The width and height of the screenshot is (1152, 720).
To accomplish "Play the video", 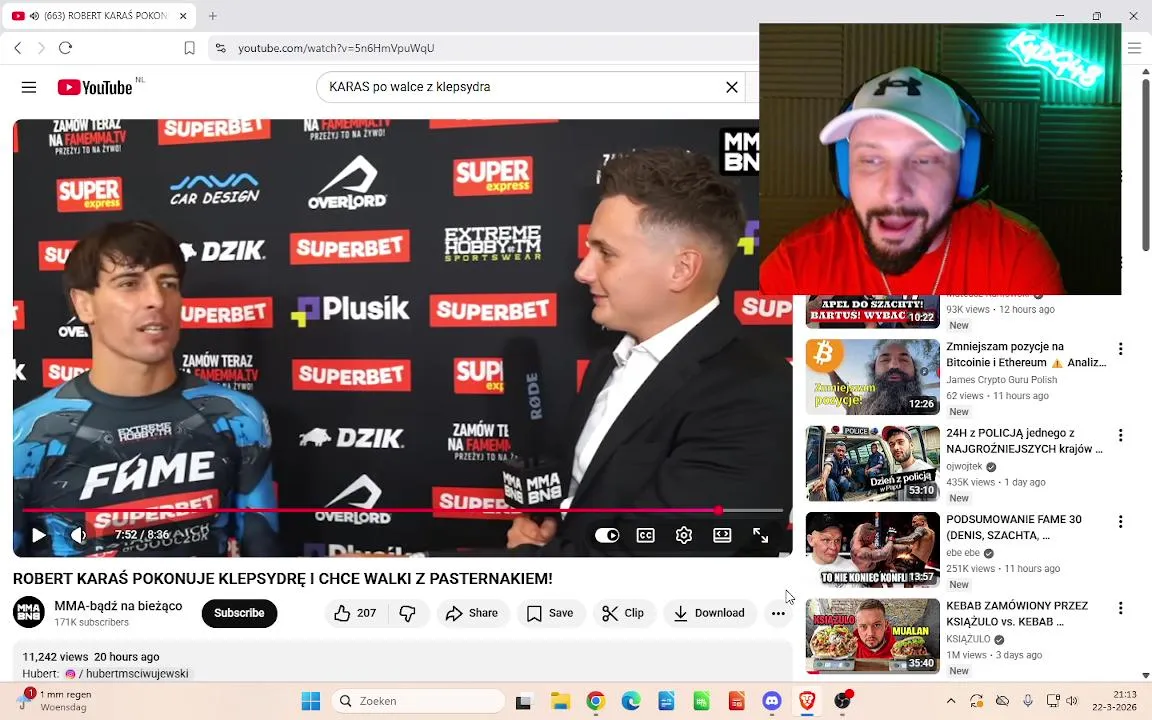I will [x=38, y=535].
